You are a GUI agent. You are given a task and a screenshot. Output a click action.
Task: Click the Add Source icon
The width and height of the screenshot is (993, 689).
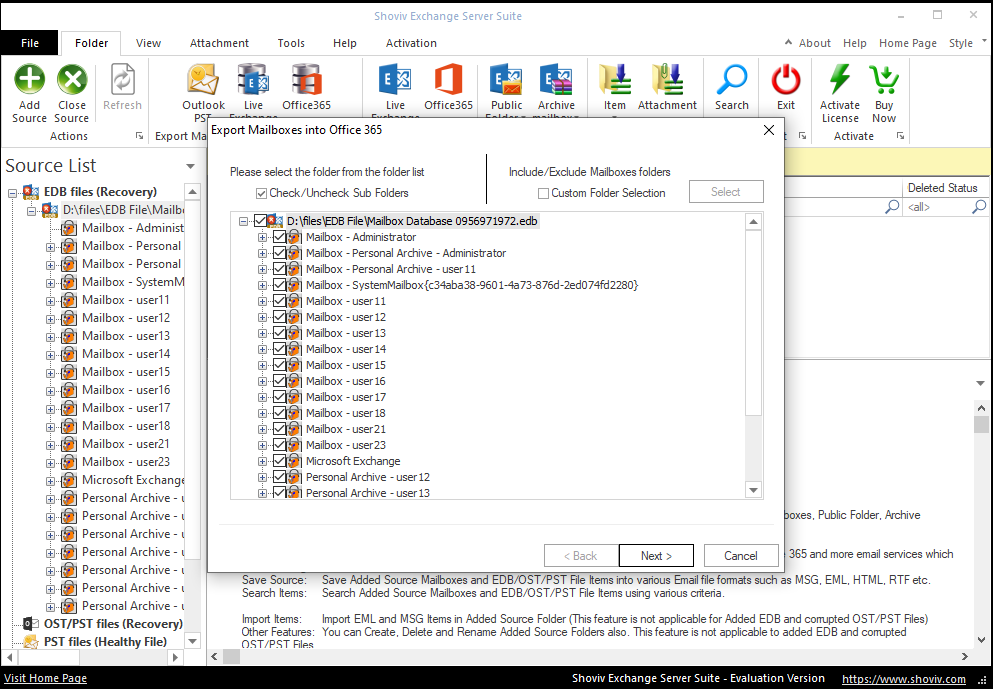pyautogui.click(x=30, y=80)
